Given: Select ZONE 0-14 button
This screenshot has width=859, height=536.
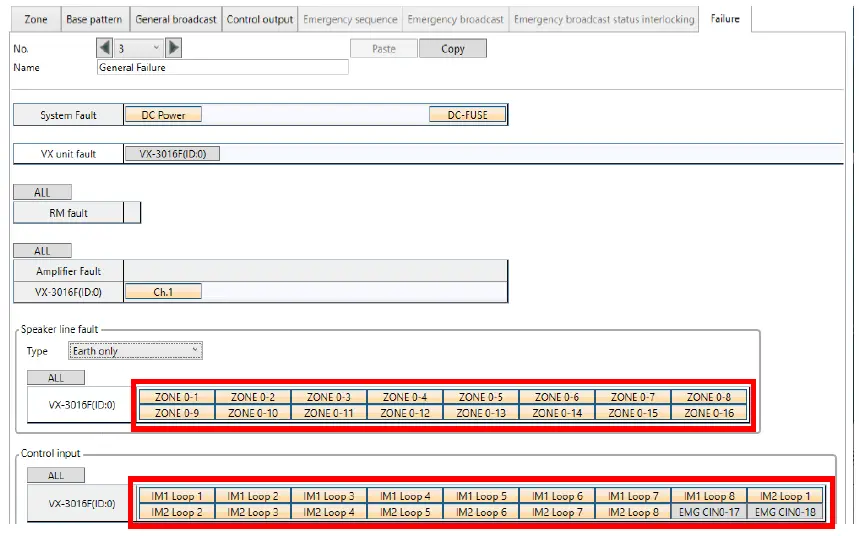Looking at the screenshot, I should [557, 413].
